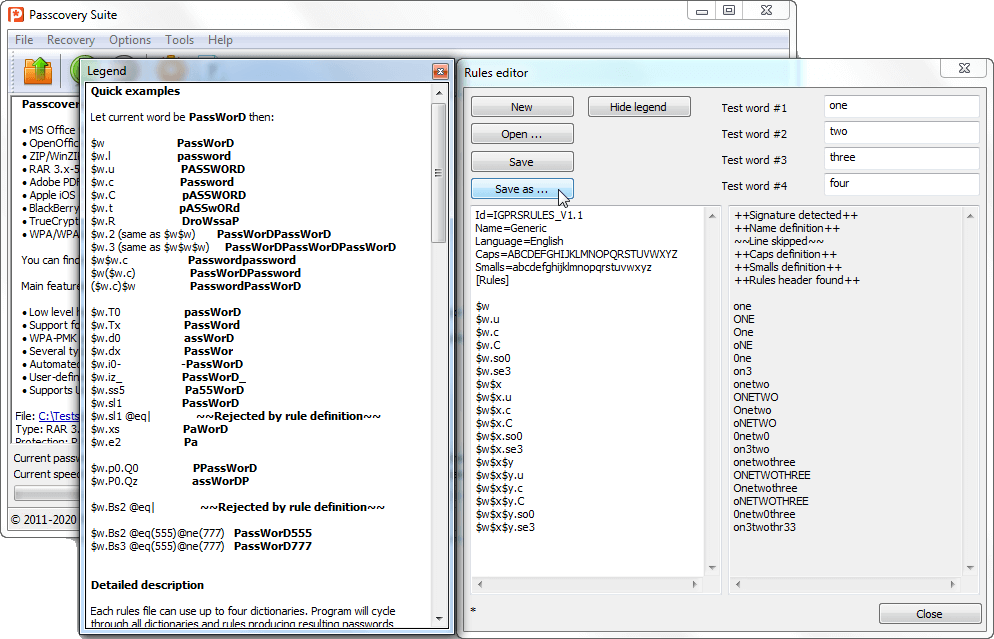
Task: Click the Legend scrollbar up arrow
Action: click(438, 92)
